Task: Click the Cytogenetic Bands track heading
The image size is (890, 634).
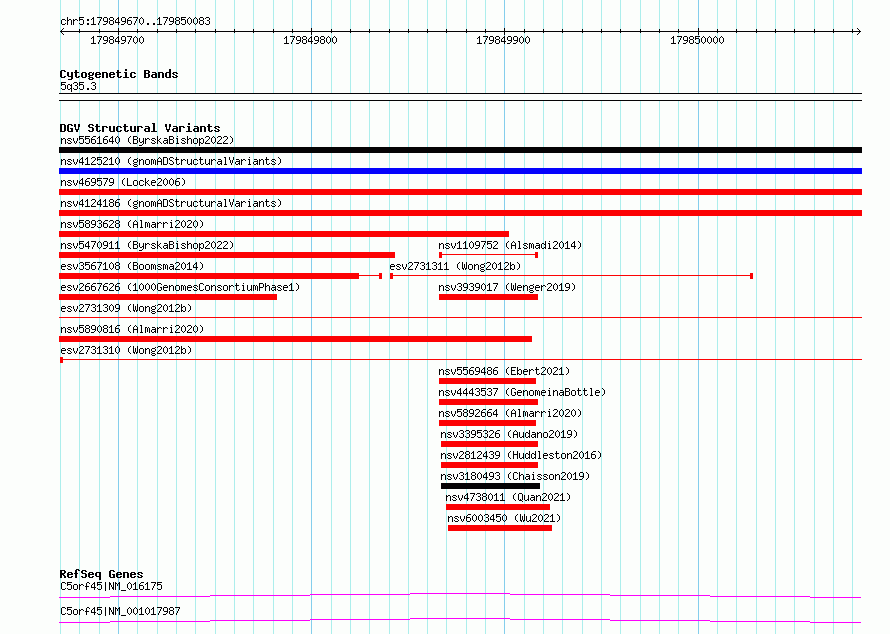Action: 119,74
